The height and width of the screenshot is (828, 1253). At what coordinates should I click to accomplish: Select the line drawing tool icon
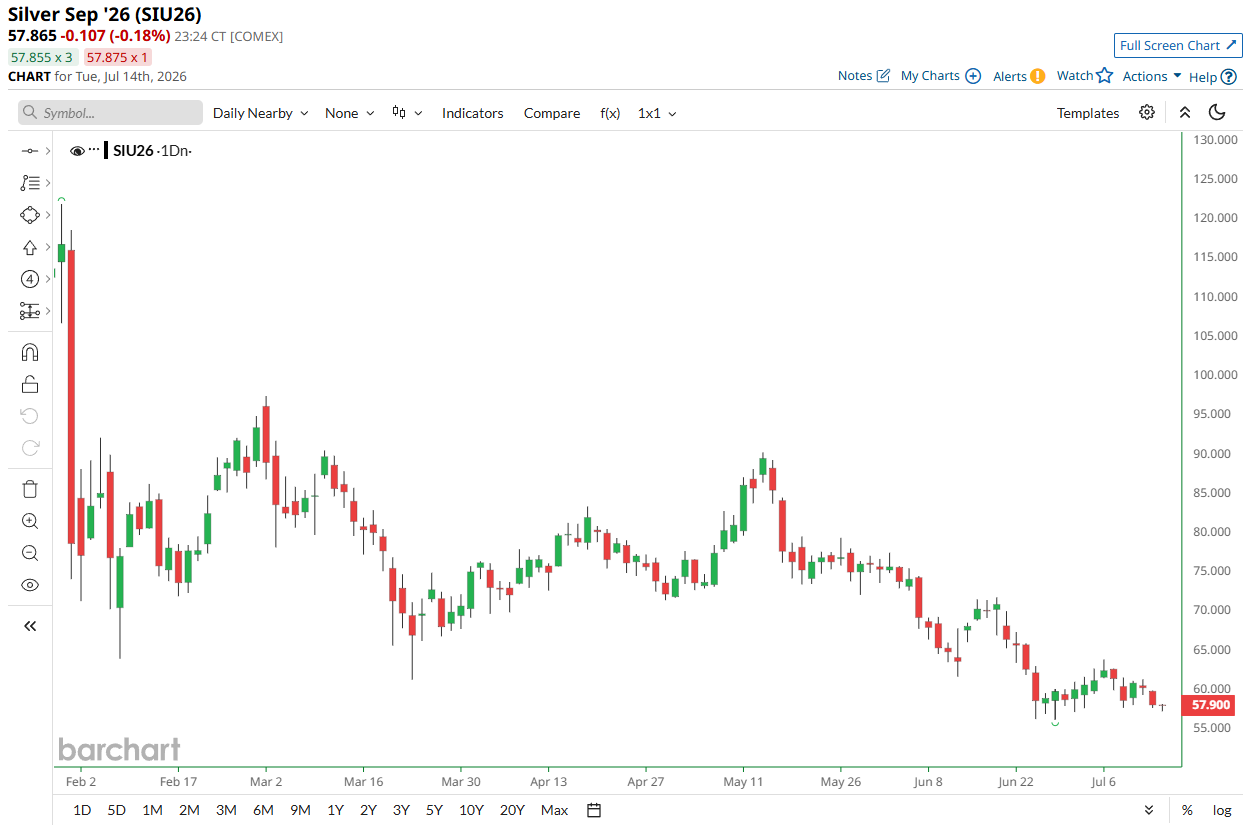point(30,151)
